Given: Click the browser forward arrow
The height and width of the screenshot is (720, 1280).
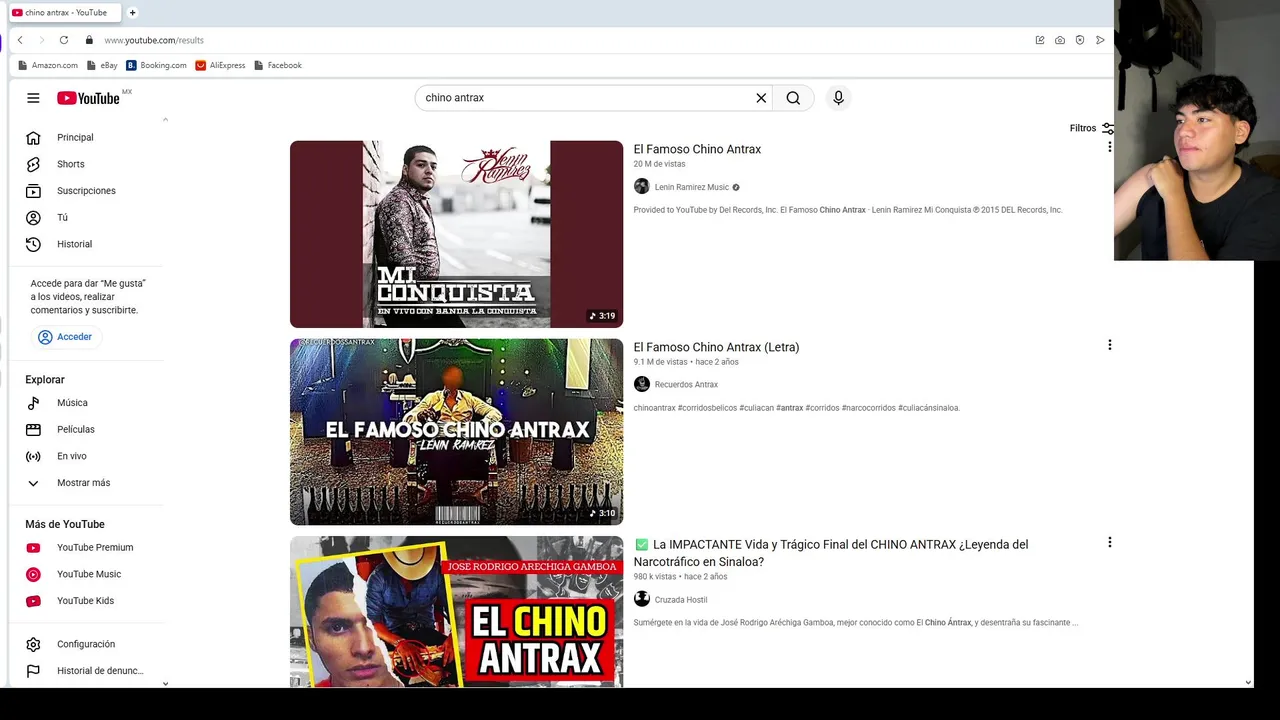Looking at the screenshot, I should (x=41, y=40).
